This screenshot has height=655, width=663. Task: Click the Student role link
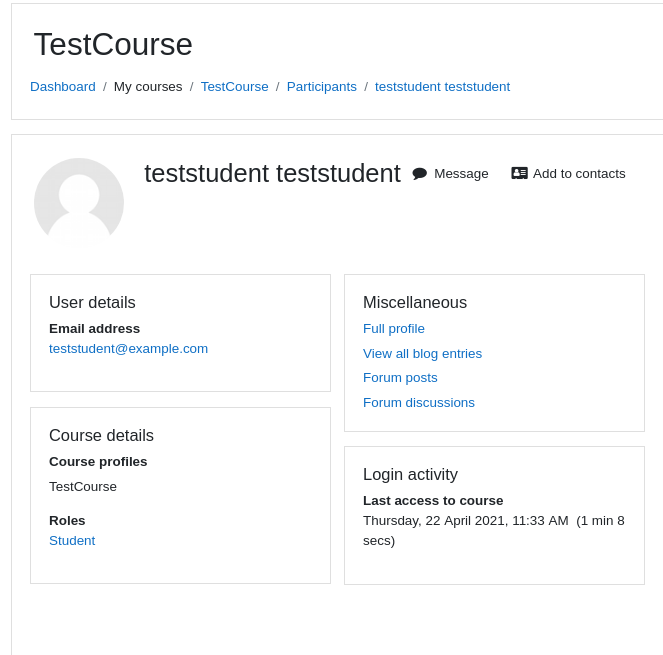[x=72, y=540]
